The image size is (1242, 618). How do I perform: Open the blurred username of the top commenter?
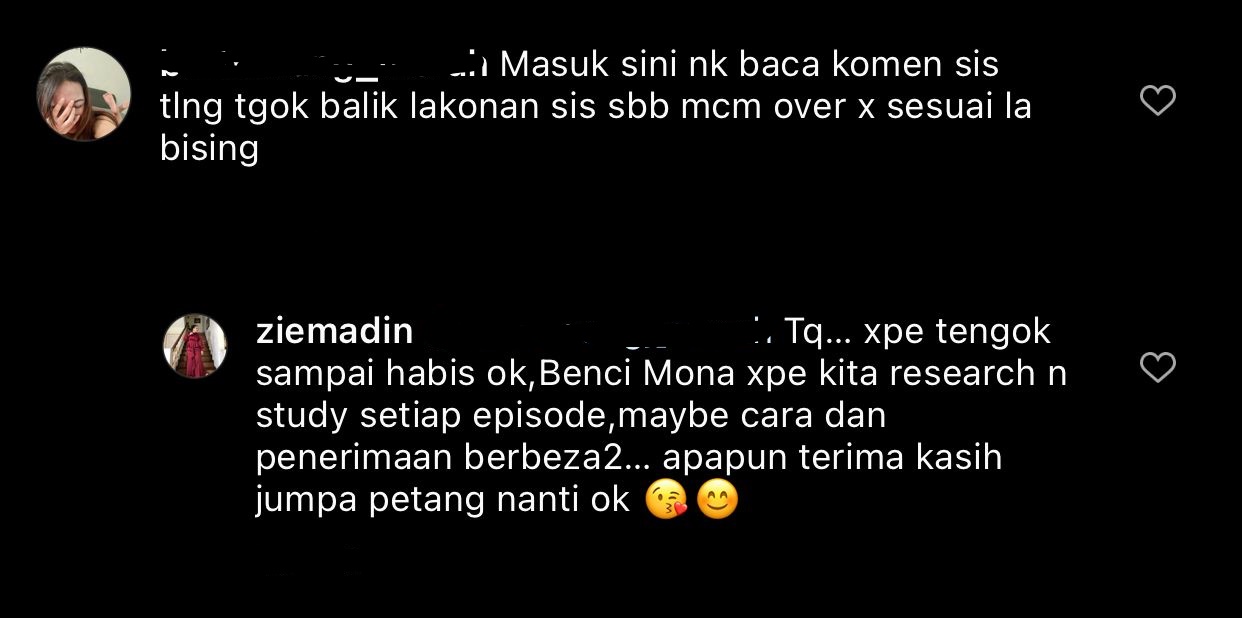[324, 65]
